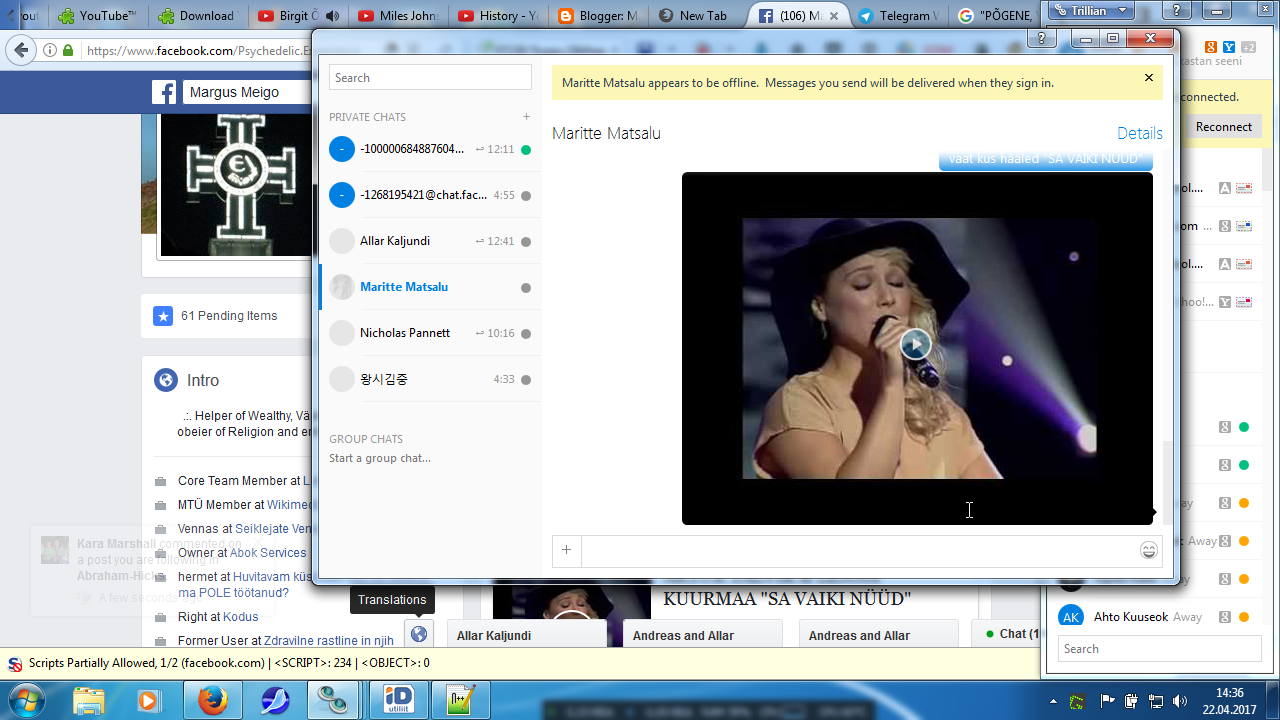Start a group chat link
1280x720 pixels.
pos(380,458)
